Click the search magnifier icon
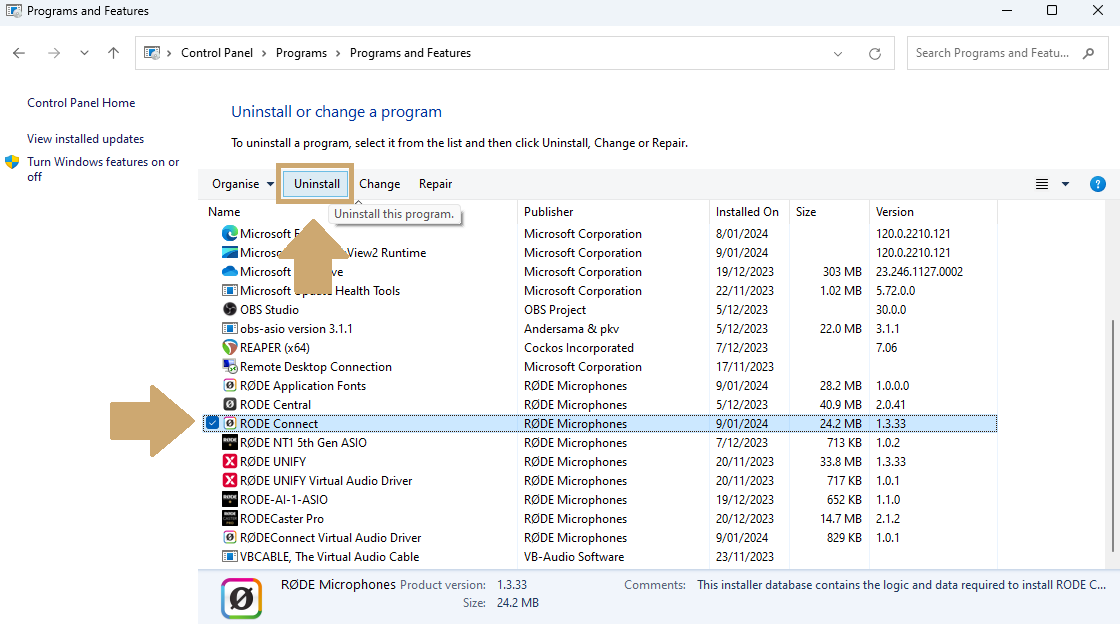This screenshot has height=624, width=1120. coord(1089,53)
